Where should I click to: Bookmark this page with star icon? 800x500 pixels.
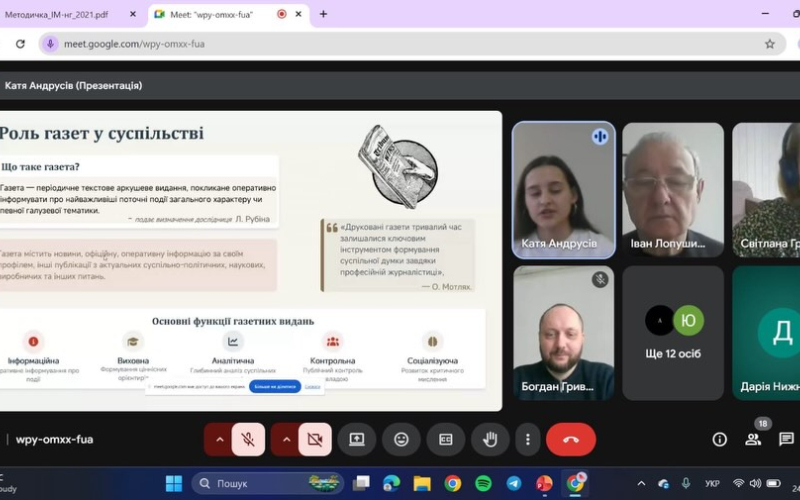[769, 44]
